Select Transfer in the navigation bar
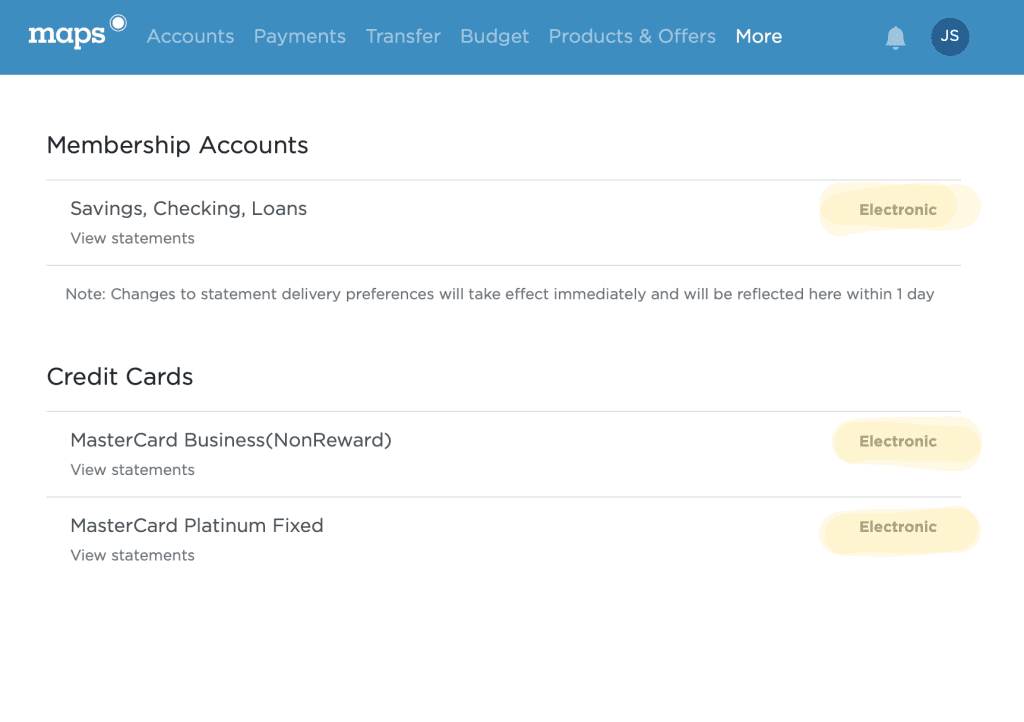The width and height of the screenshot is (1024, 722). 403,37
